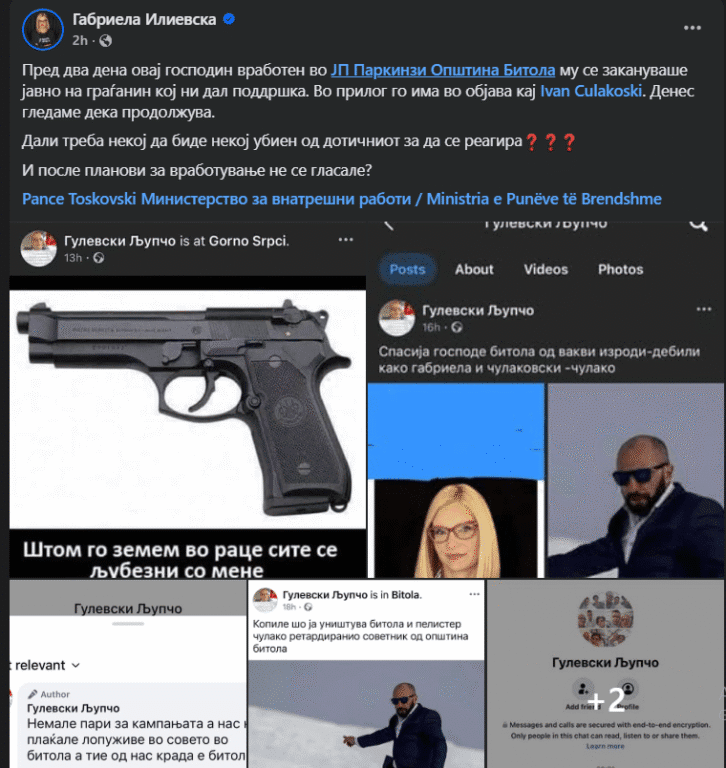
Task: Click the back arrow above the Posts tab
Action: pyautogui.click(x=388, y=225)
